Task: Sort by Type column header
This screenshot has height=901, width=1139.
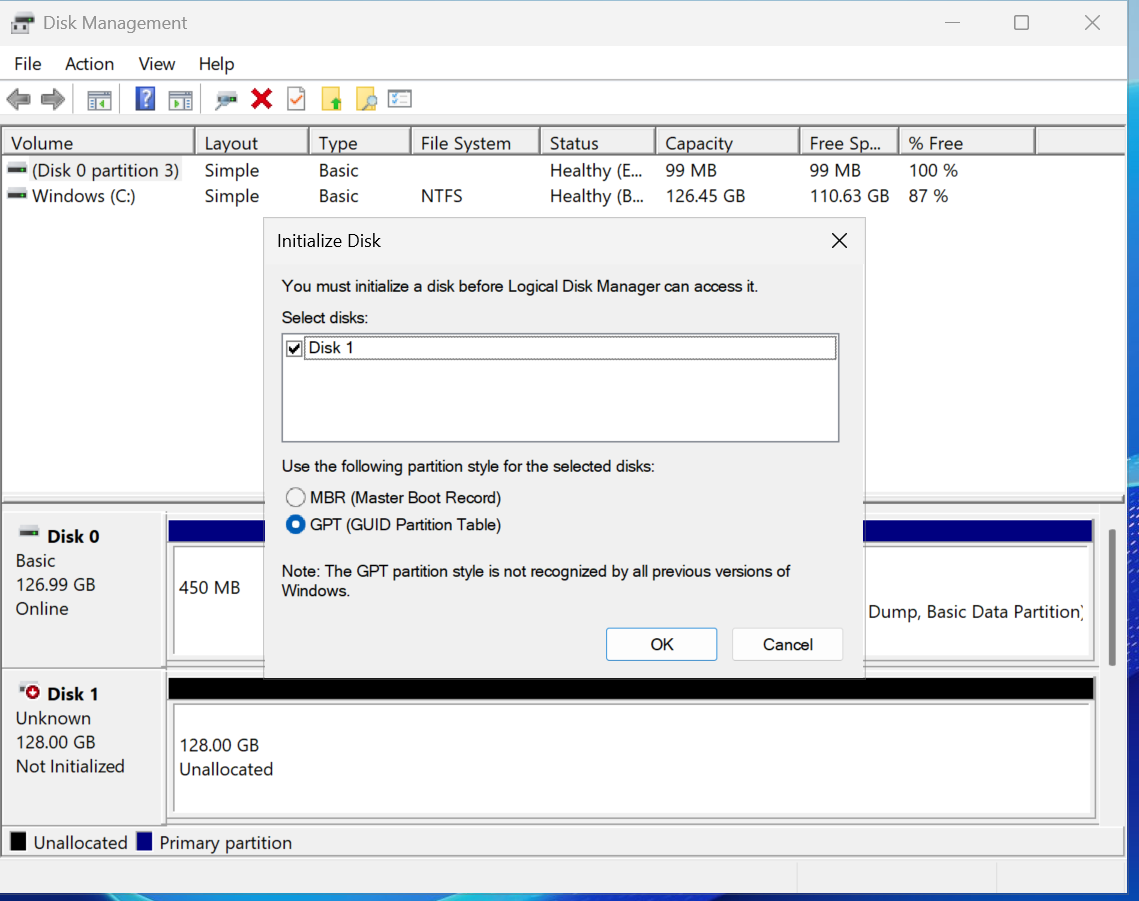Action: coord(360,143)
